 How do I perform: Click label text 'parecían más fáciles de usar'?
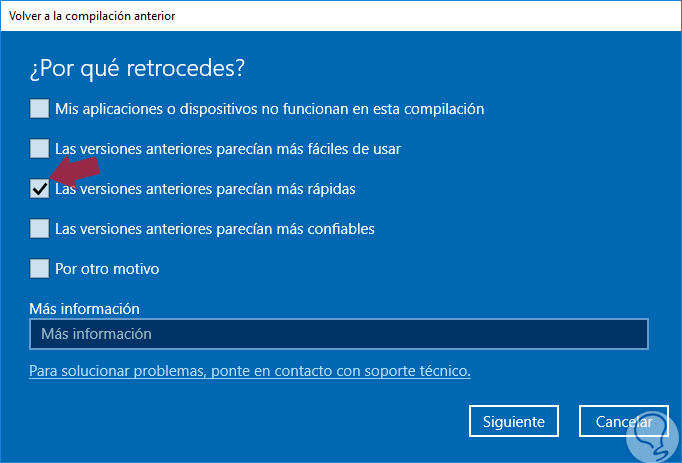307,148
